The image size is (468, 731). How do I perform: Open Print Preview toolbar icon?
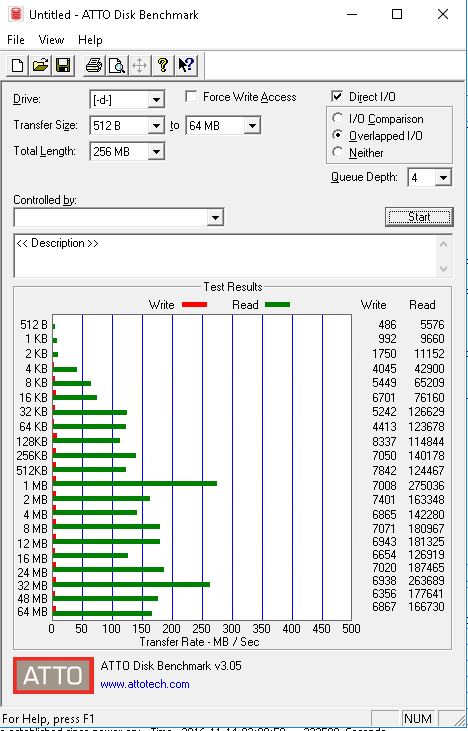tap(117, 65)
